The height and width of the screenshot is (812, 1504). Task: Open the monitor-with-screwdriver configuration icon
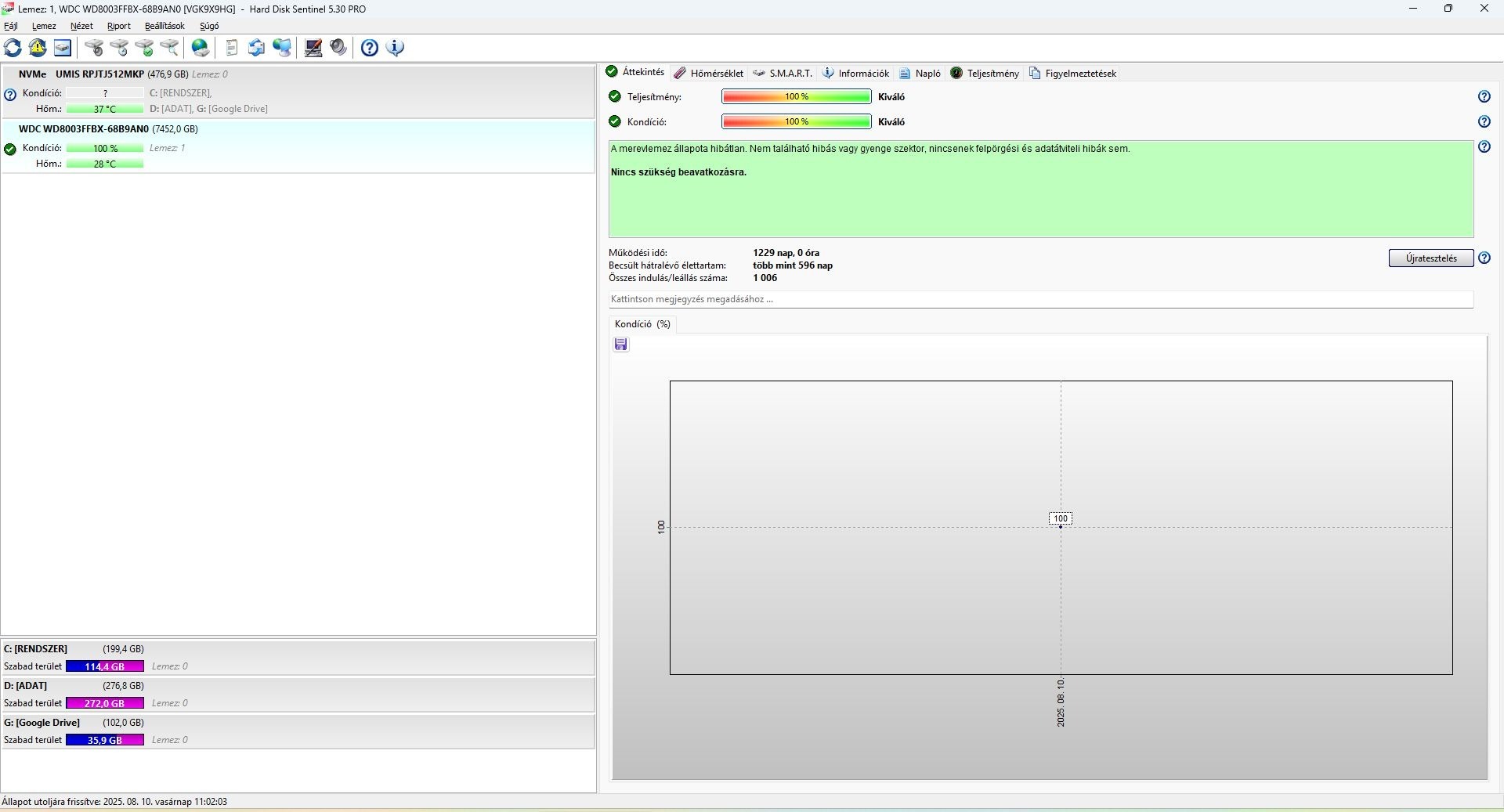[313, 48]
